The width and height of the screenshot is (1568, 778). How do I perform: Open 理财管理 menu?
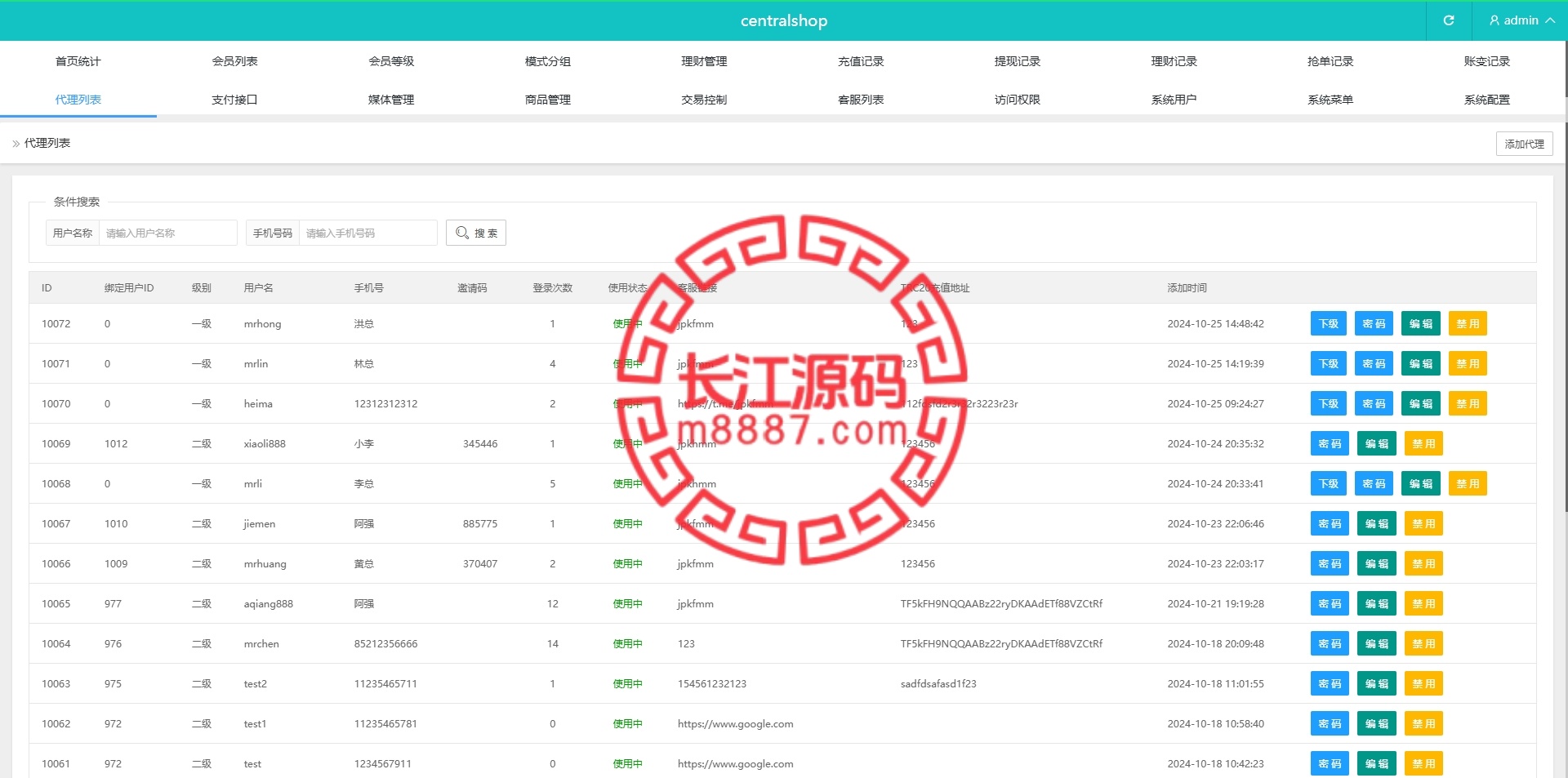[705, 61]
